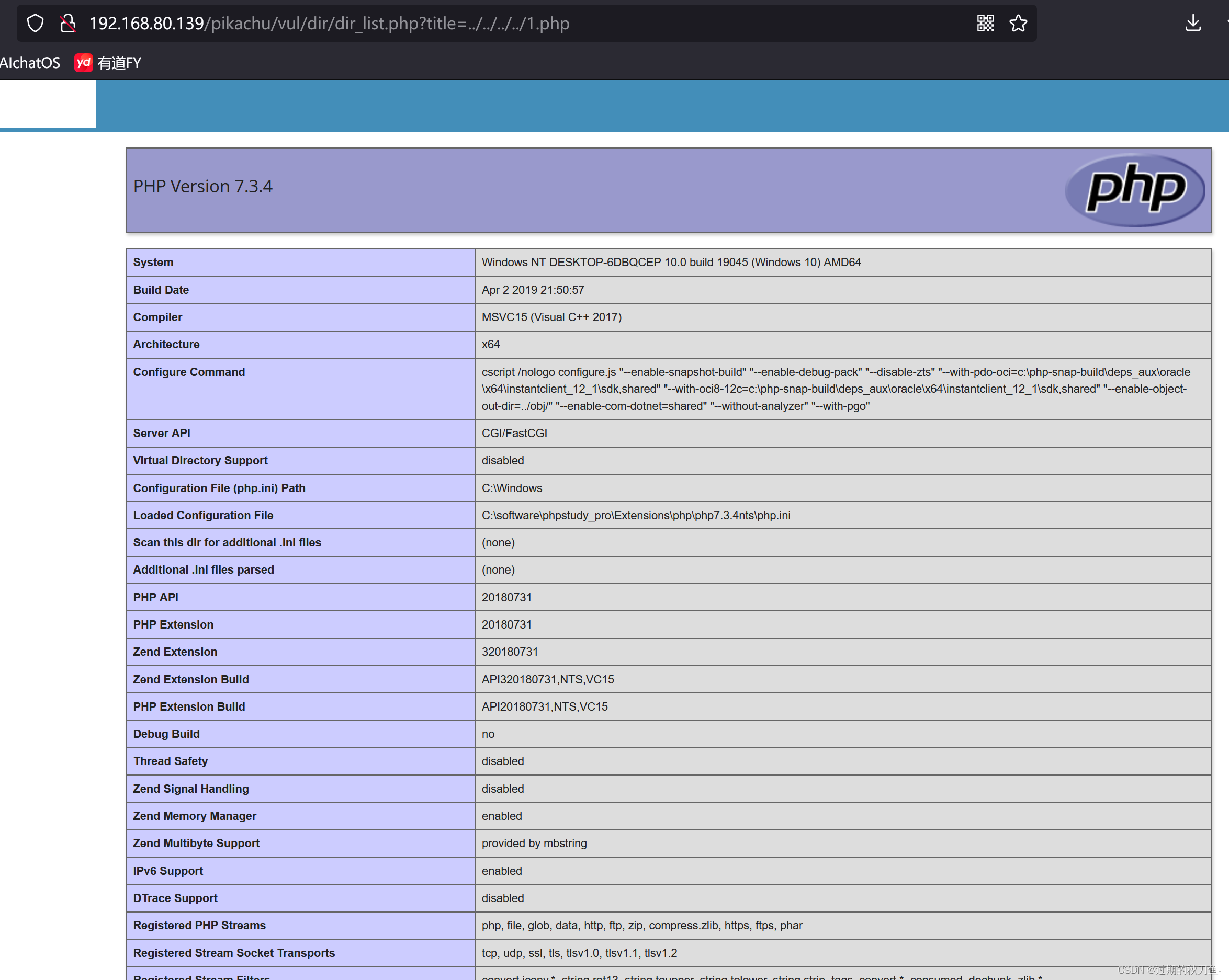Click the Configure Command label
Screen dimensions: 1229x980
click(189, 372)
